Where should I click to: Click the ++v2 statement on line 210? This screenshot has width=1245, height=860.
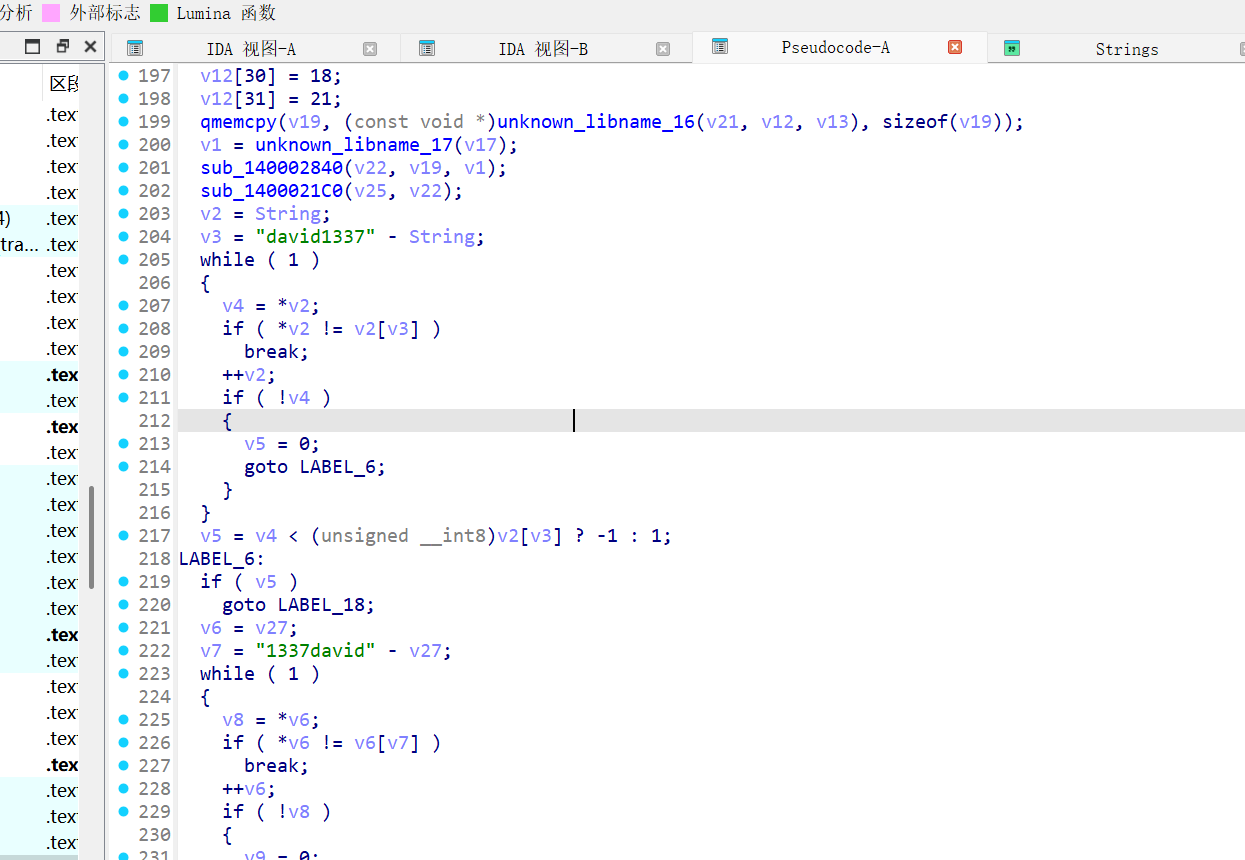click(249, 375)
